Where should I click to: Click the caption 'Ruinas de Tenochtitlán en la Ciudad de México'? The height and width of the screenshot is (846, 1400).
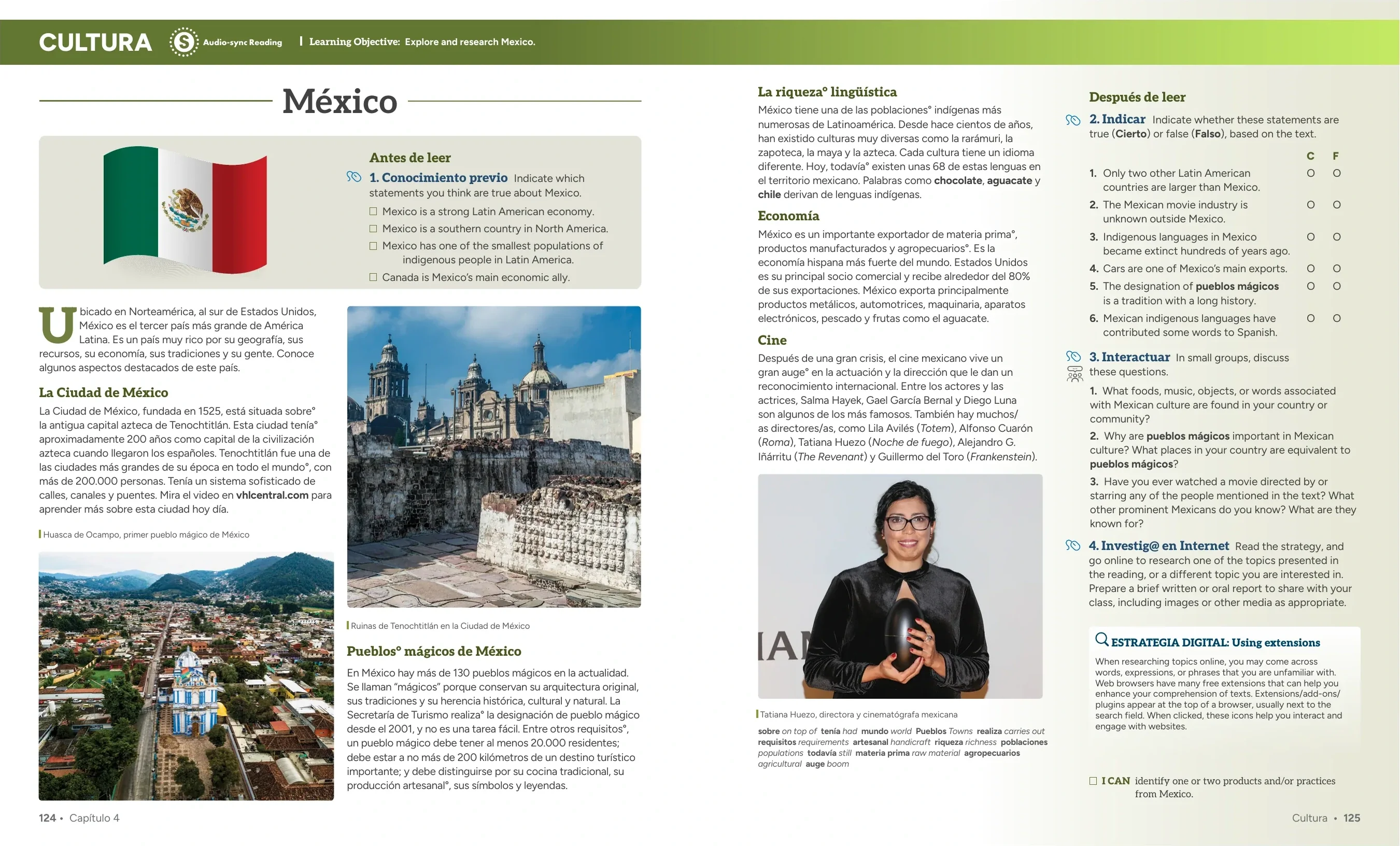click(440, 626)
